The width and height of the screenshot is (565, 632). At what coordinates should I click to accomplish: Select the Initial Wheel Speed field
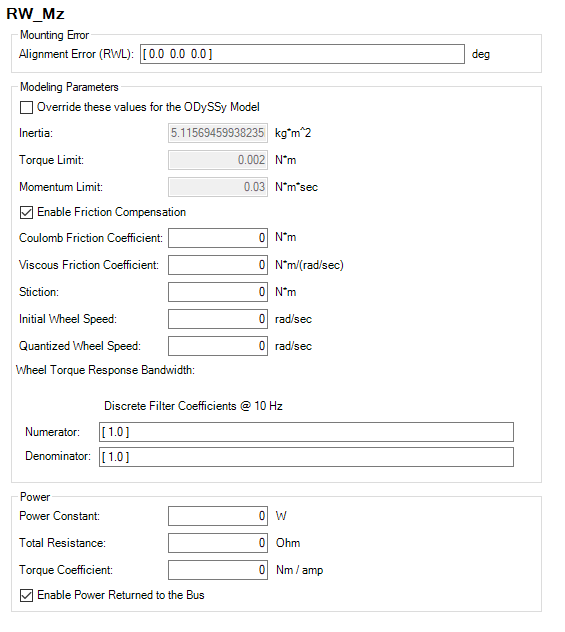click(x=218, y=319)
